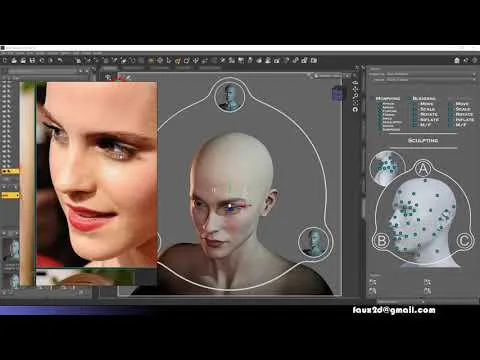Toggle the Morphing checkbox

373,99
